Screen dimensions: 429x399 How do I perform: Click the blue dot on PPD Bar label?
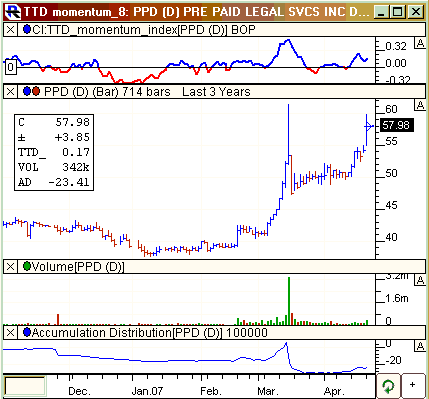[x=27, y=91]
